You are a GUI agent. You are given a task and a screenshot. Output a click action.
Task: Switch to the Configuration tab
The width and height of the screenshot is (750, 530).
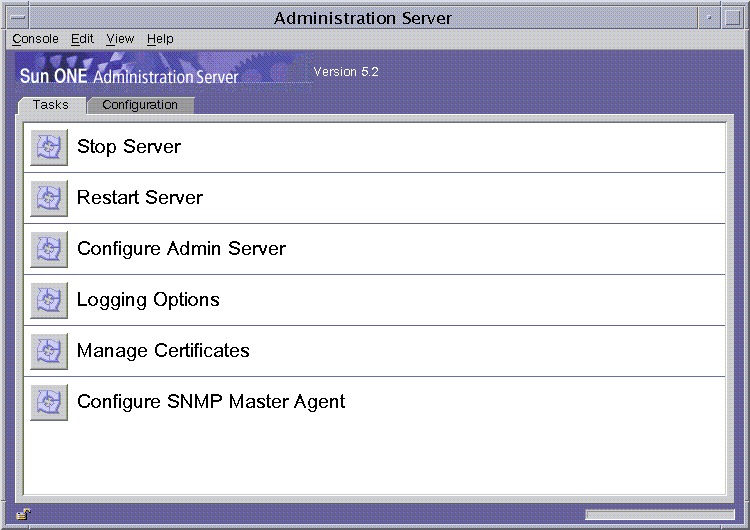click(x=140, y=105)
